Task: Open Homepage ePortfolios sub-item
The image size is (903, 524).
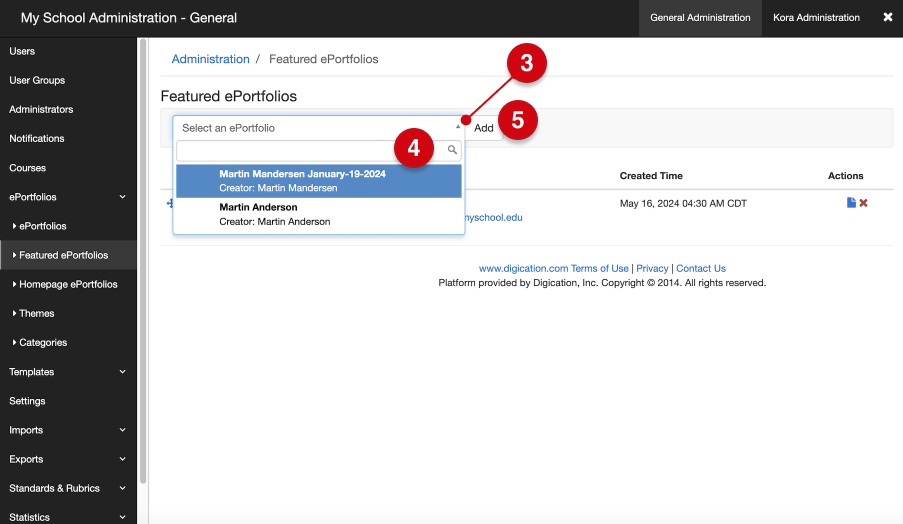Action: 68,284
